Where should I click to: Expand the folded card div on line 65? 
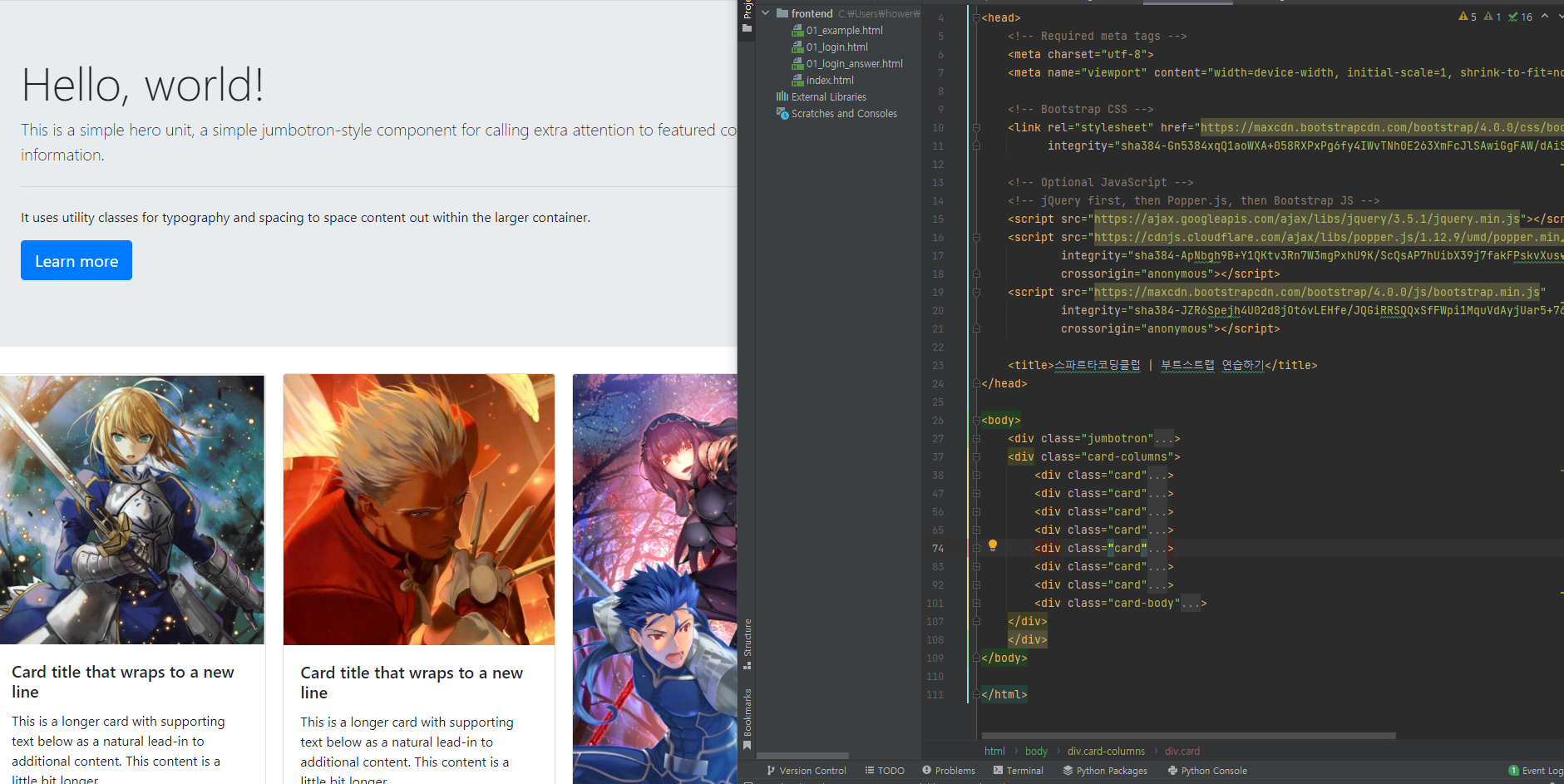(976, 530)
